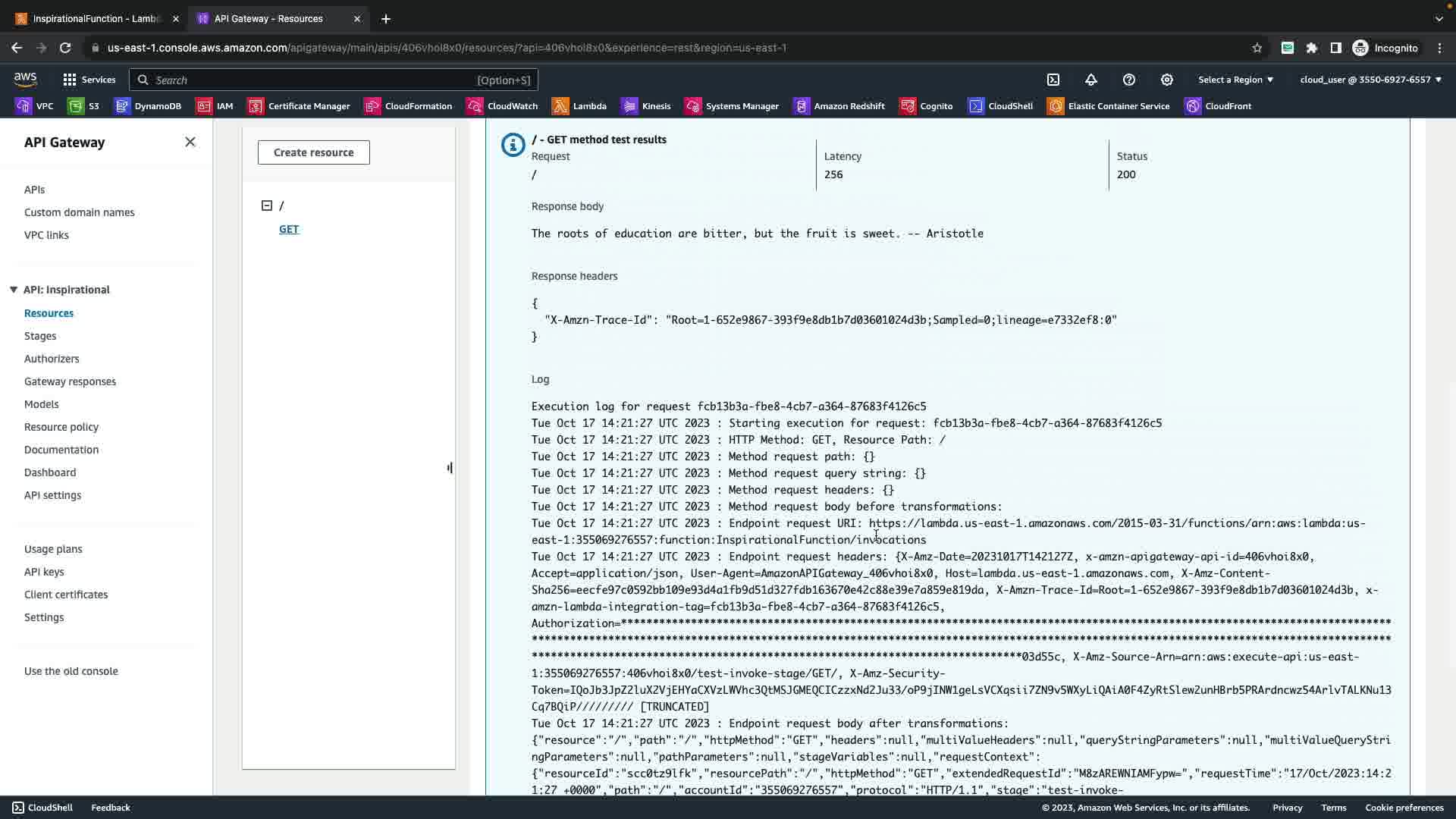Screen dimensions: 1456x819
Task: Close the API Gateway side navigation panel
Action: [x=190, y=142]
